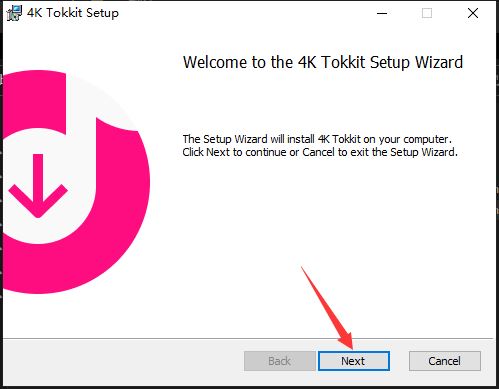Viewport: 499px width, 389px height.
Task: Click the horizontal separator line above the buttons
Action: [x=248, y=339]
